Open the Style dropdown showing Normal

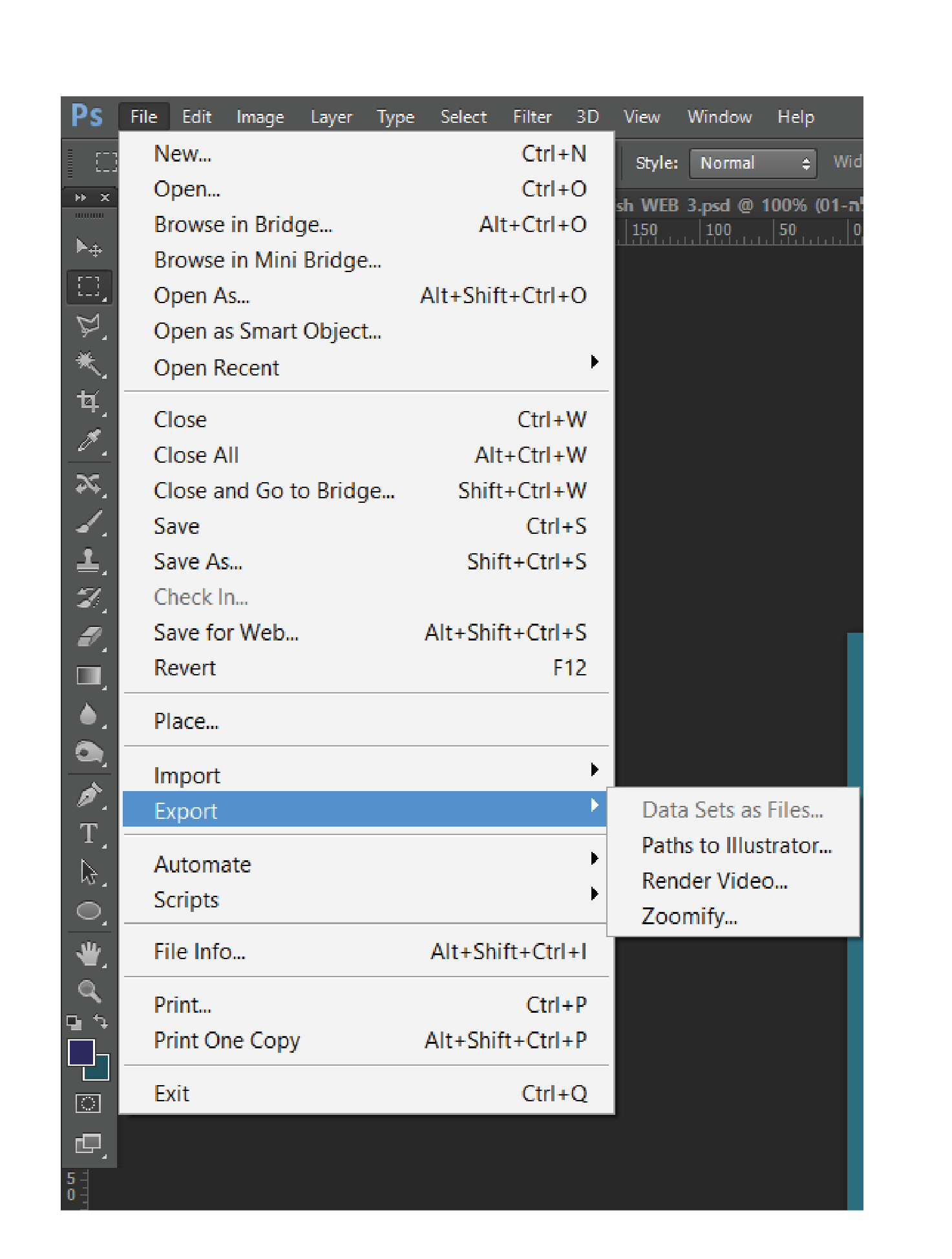753,163
